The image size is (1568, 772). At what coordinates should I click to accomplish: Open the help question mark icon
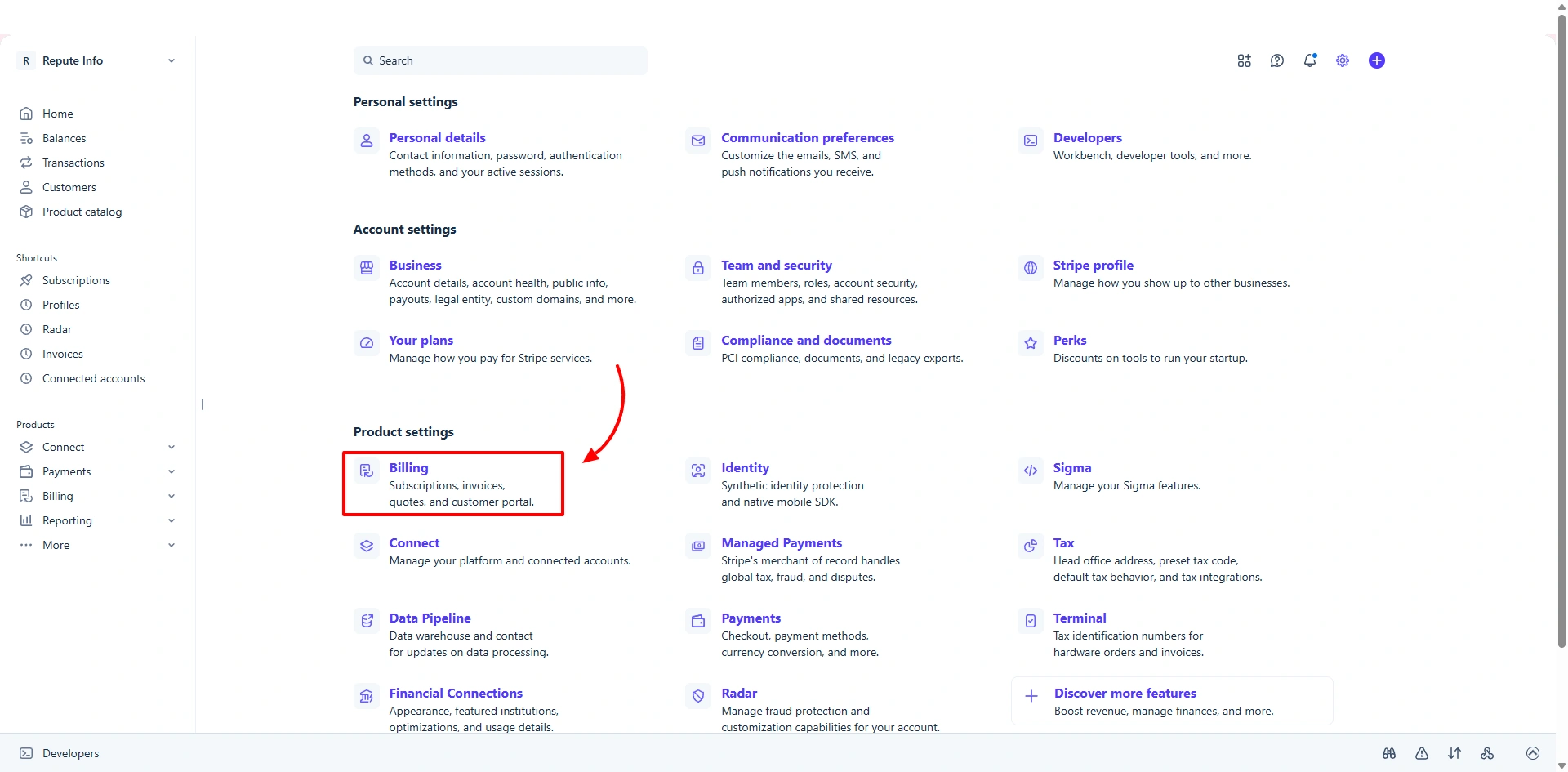pyautogui.click(x=1277, y=60)
